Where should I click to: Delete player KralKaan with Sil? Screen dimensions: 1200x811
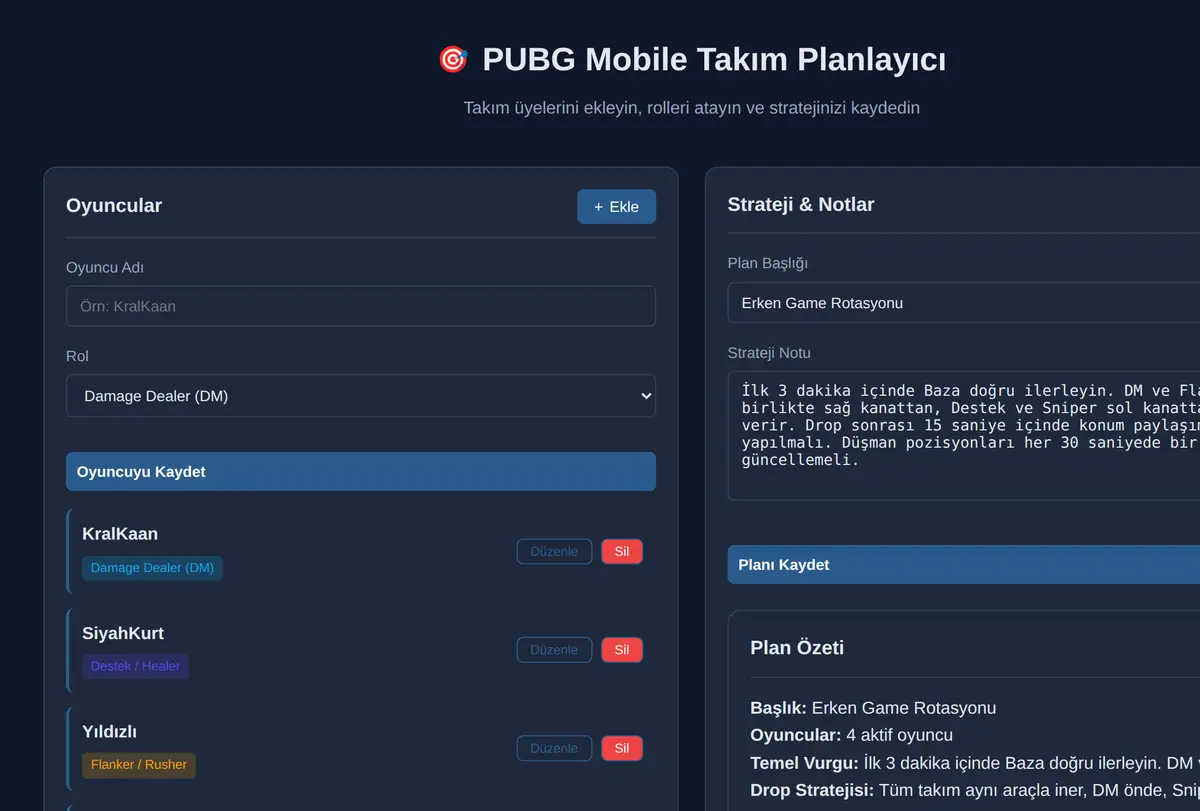622,551
